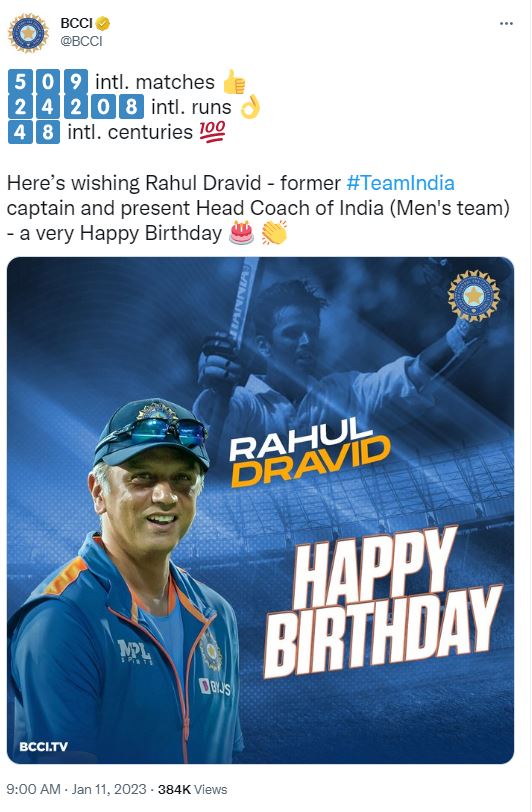This screenshot has height=812, width=532.
Task: Click the BCCI crest logo inside the image
Action: pyautogui.click(x=473, y=295)
